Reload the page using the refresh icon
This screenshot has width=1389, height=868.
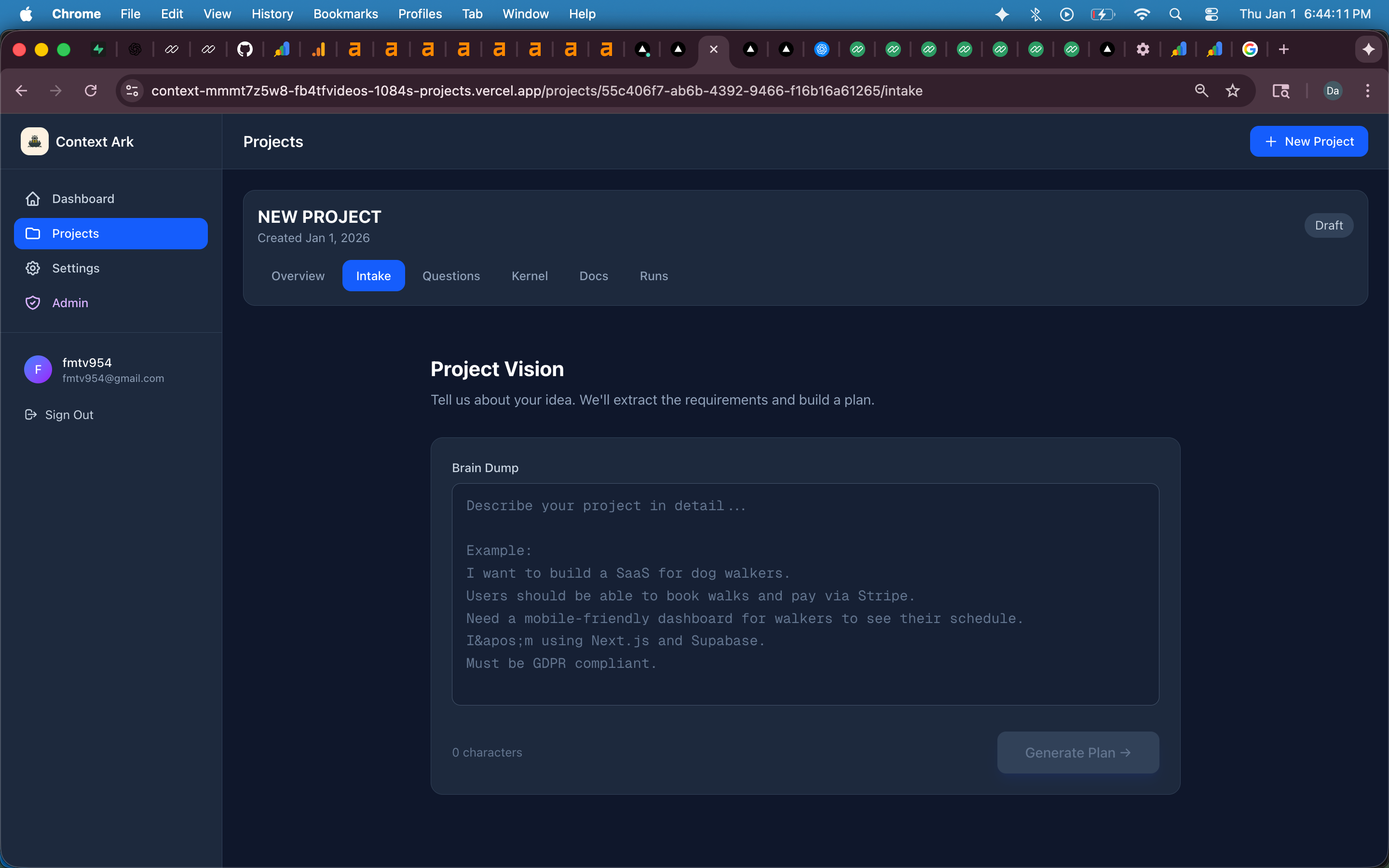[91, 91]
